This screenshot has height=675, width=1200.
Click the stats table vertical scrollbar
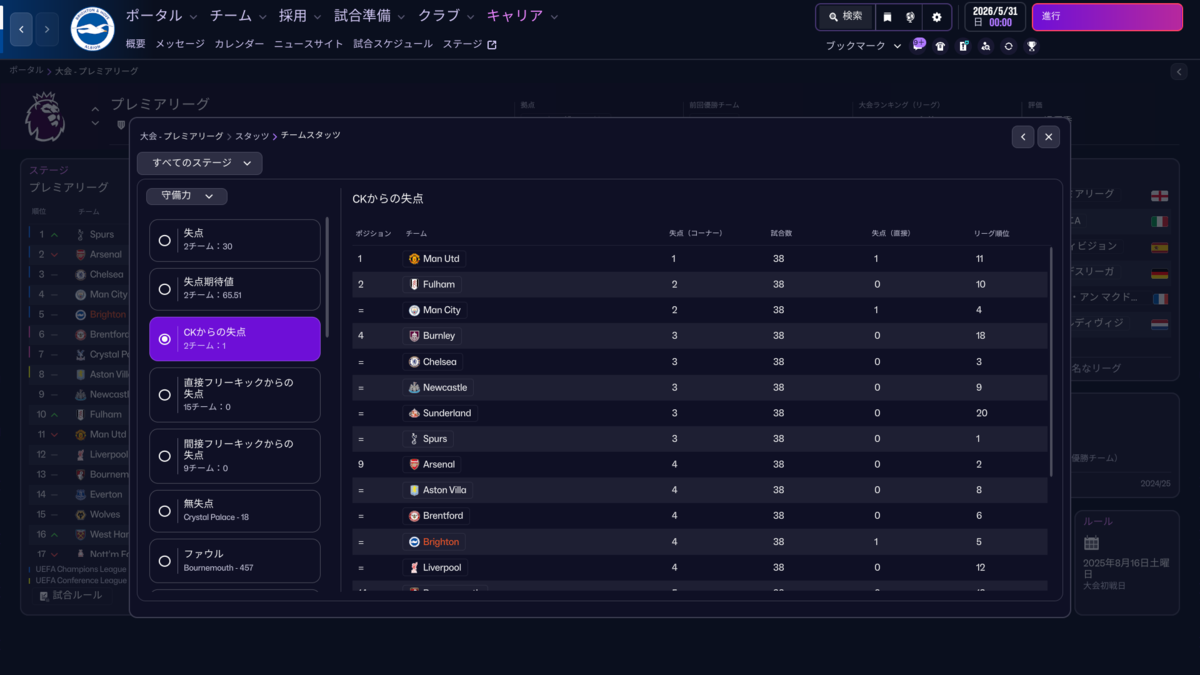click(1051, 362)
